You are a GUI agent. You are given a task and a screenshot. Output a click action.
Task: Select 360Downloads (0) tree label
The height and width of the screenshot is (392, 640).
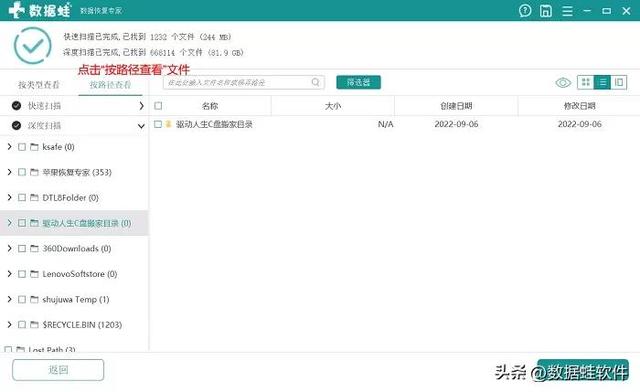[77, 249]
